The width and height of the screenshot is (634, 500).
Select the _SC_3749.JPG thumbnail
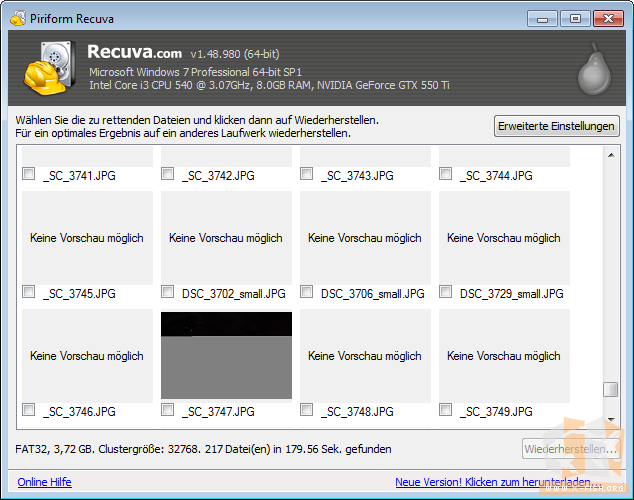pyautogui.click(x=505, y=356)
